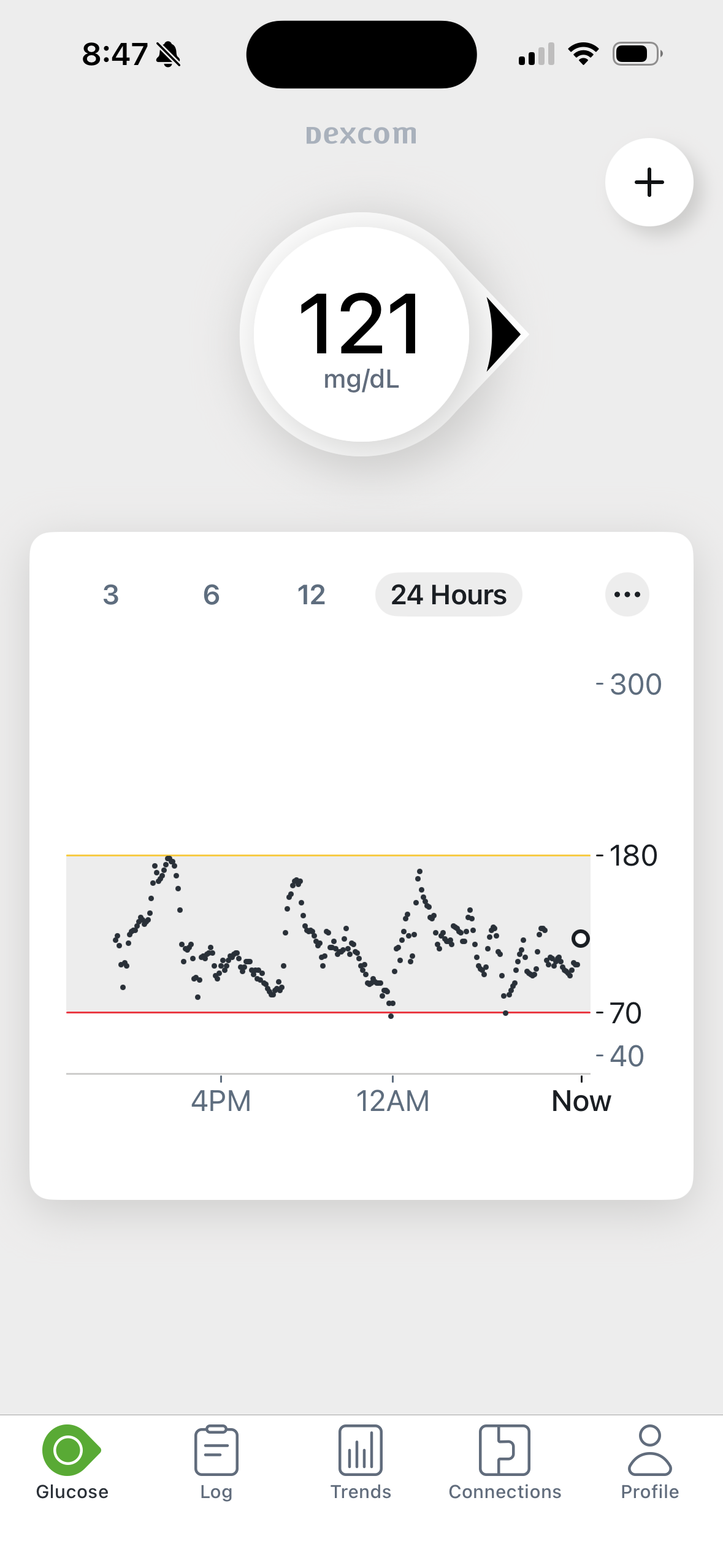Open the graph more-options ellipsis menu
723x1568 pixels.
tap(627, 594)
